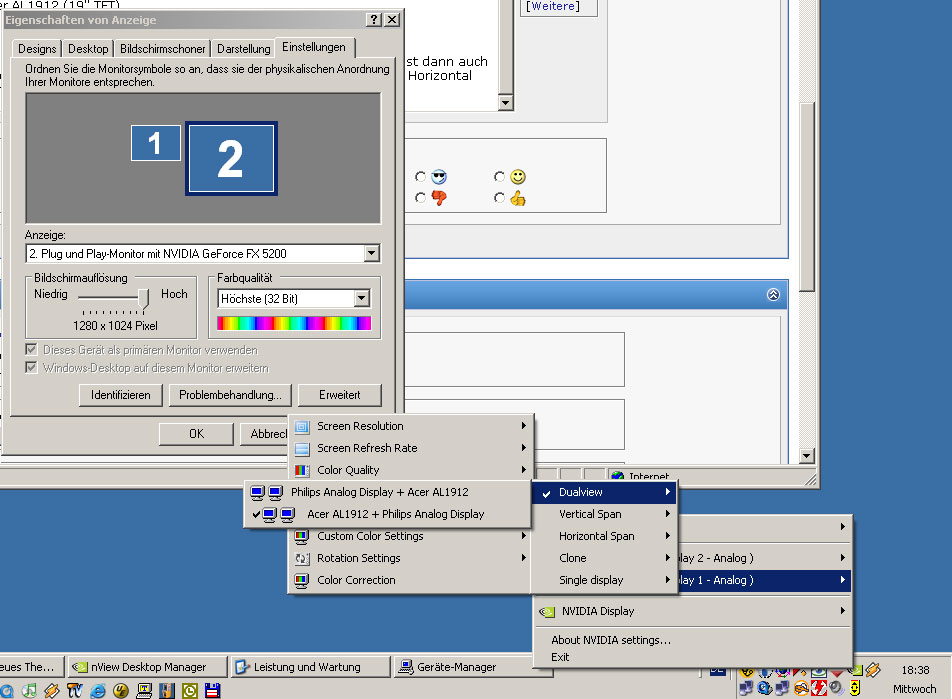This screenshot has width=952, height=699.
Task: Click the green clock quick launch icon
Action: tap(190, 690)
